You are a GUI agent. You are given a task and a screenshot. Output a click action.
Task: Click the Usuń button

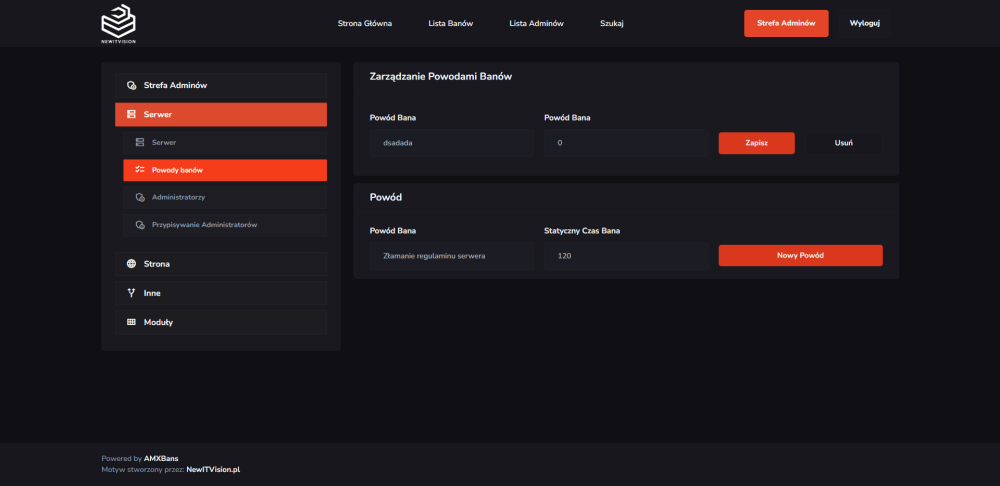coord(844,143)
